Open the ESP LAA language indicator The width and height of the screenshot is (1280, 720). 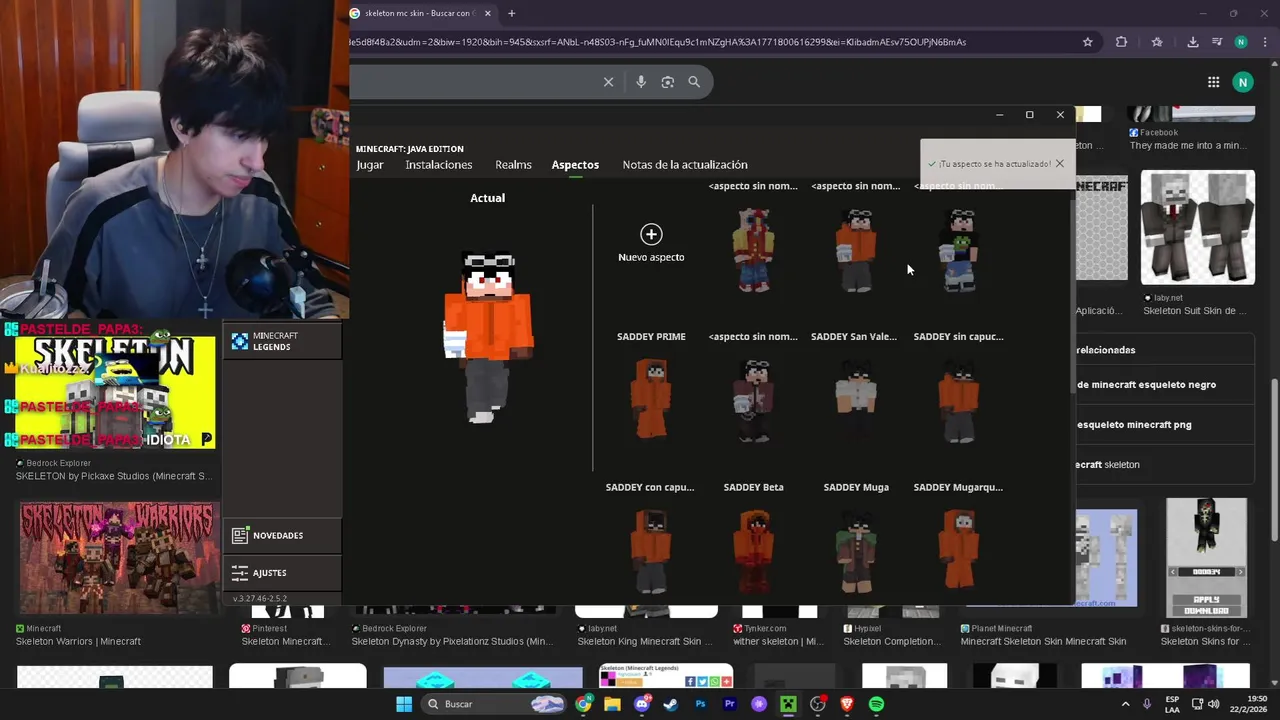1172,704
